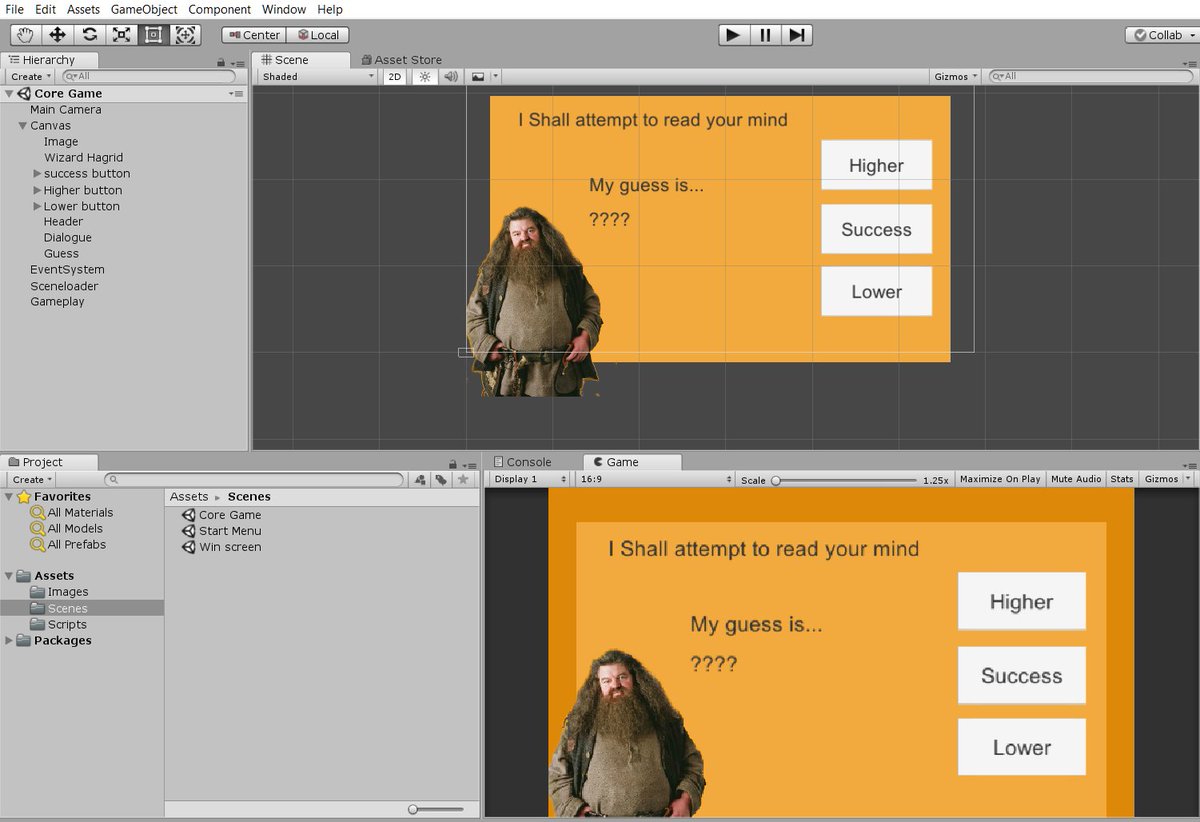
Task: Click the Pause button
Action: [765, 35]
